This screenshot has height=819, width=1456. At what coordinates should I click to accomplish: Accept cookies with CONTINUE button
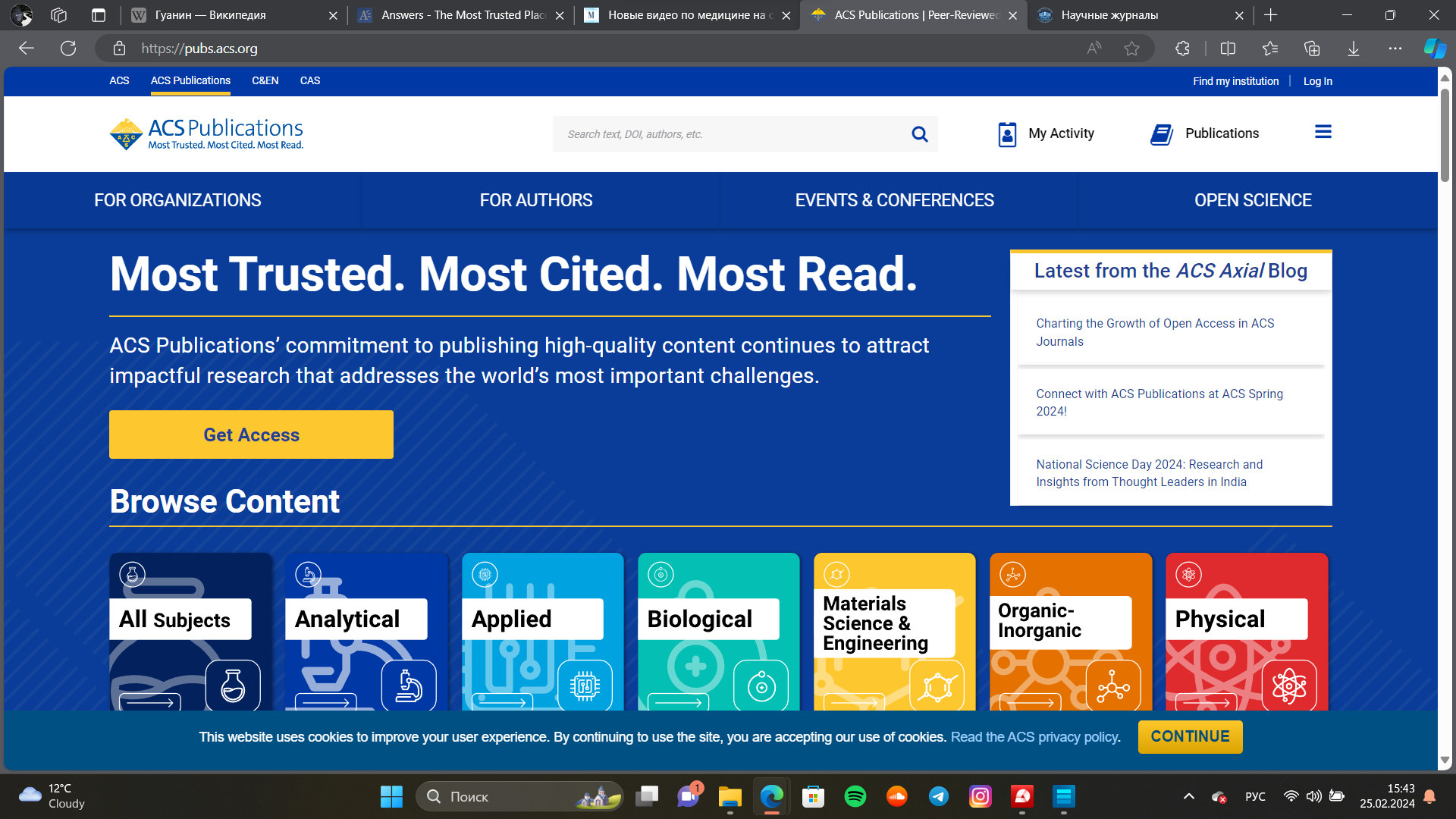[1190, 736]
